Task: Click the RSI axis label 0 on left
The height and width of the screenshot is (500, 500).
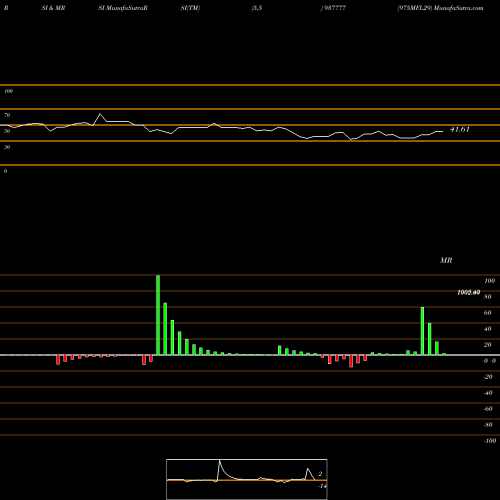Action: point(5,171)
